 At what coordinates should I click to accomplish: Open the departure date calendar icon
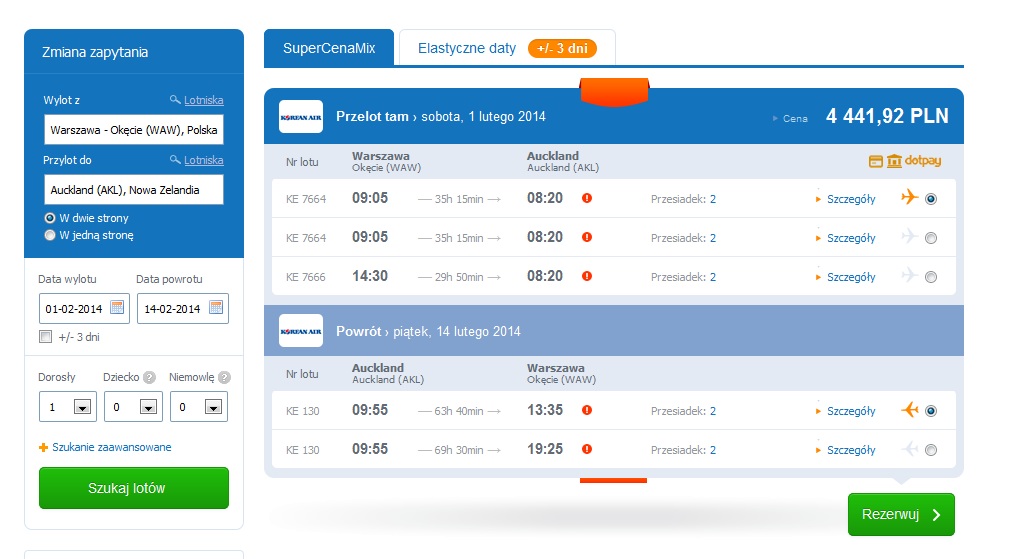tap(117, 307)
